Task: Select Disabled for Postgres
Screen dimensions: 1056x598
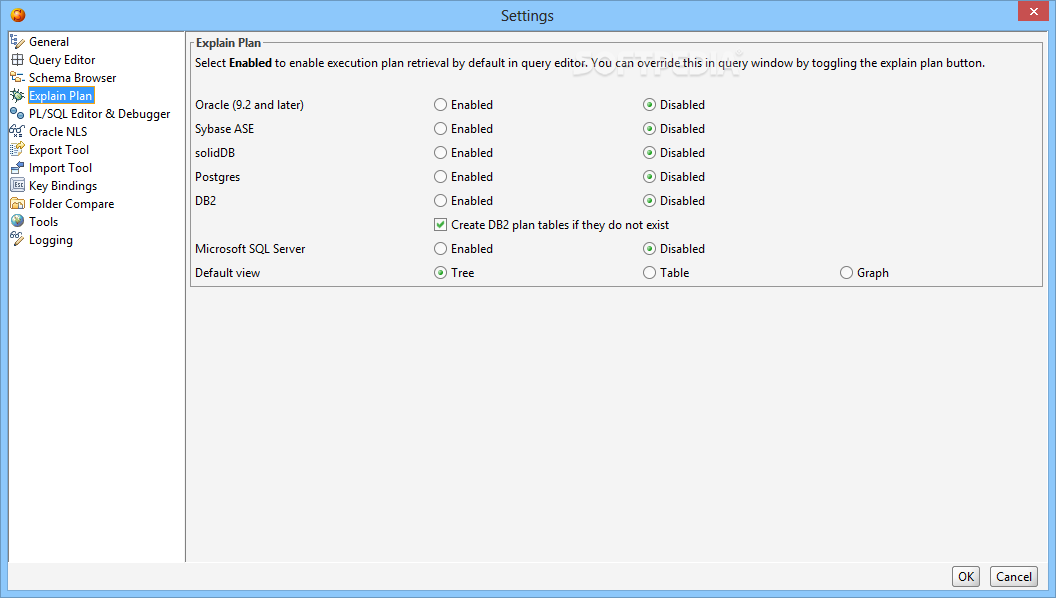Action: (x=649, y=177)
